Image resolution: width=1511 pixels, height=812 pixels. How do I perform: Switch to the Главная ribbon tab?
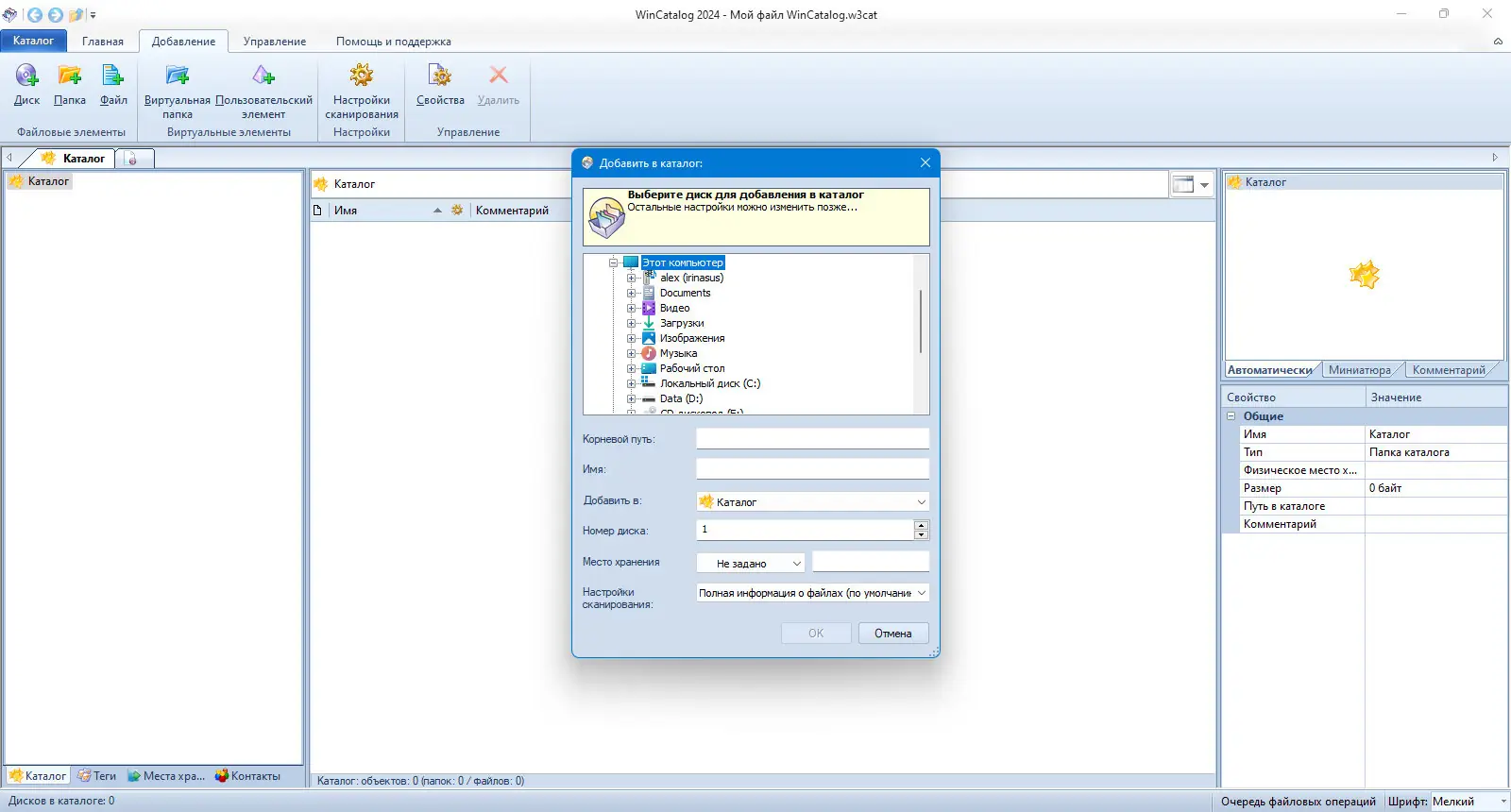103,42
